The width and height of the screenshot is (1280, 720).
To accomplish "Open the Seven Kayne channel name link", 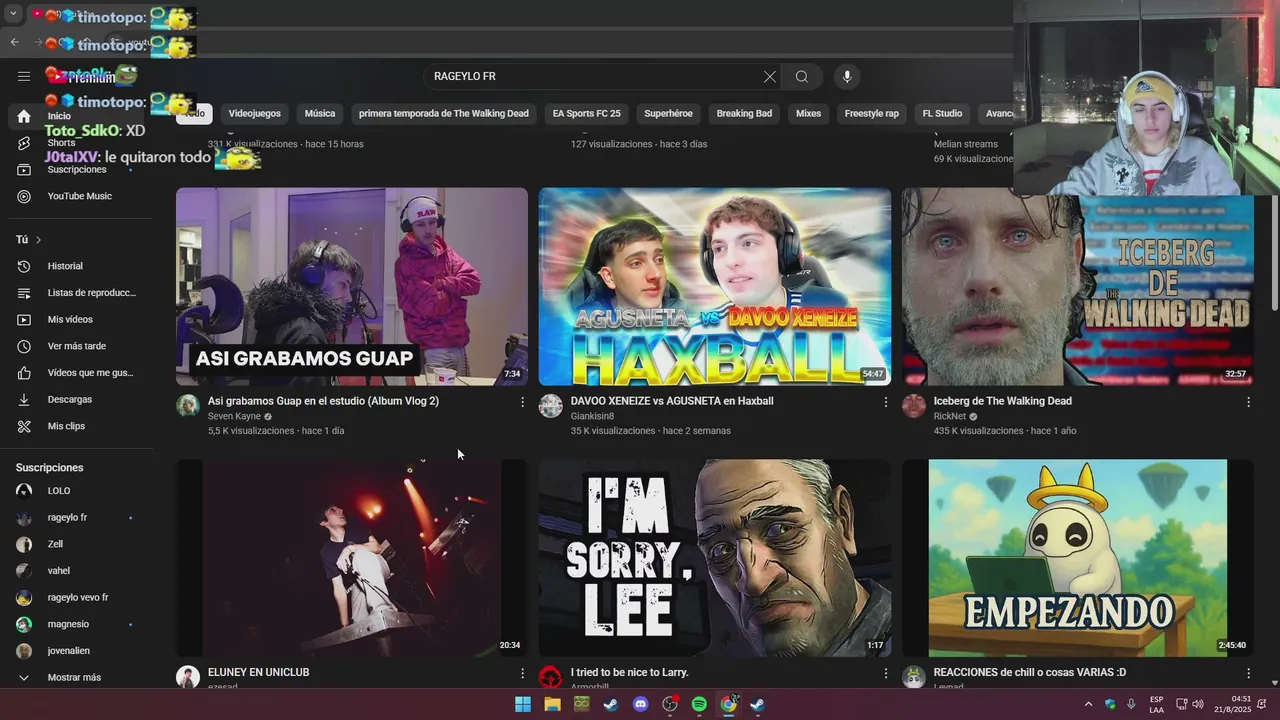I will coord(234,416).
